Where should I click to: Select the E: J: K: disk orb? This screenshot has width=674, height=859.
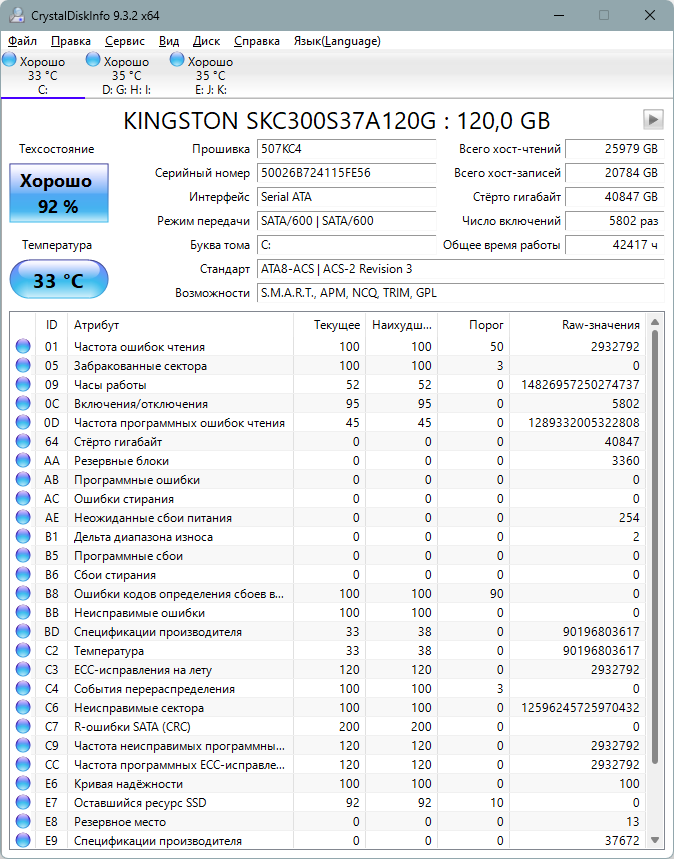pyautogui.click(x=177, y=61)
